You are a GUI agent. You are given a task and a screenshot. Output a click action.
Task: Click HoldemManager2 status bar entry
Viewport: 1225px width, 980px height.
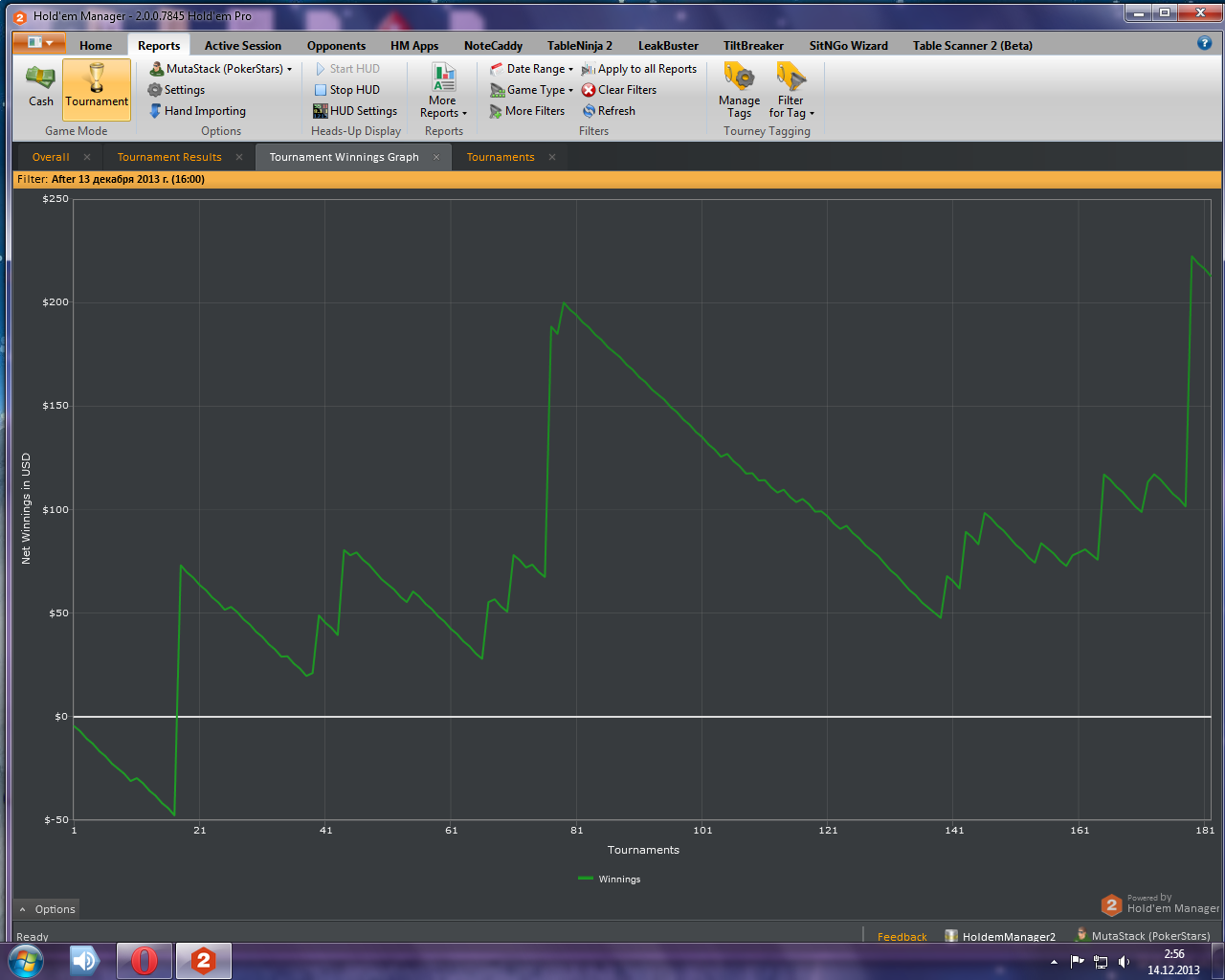1000,937
